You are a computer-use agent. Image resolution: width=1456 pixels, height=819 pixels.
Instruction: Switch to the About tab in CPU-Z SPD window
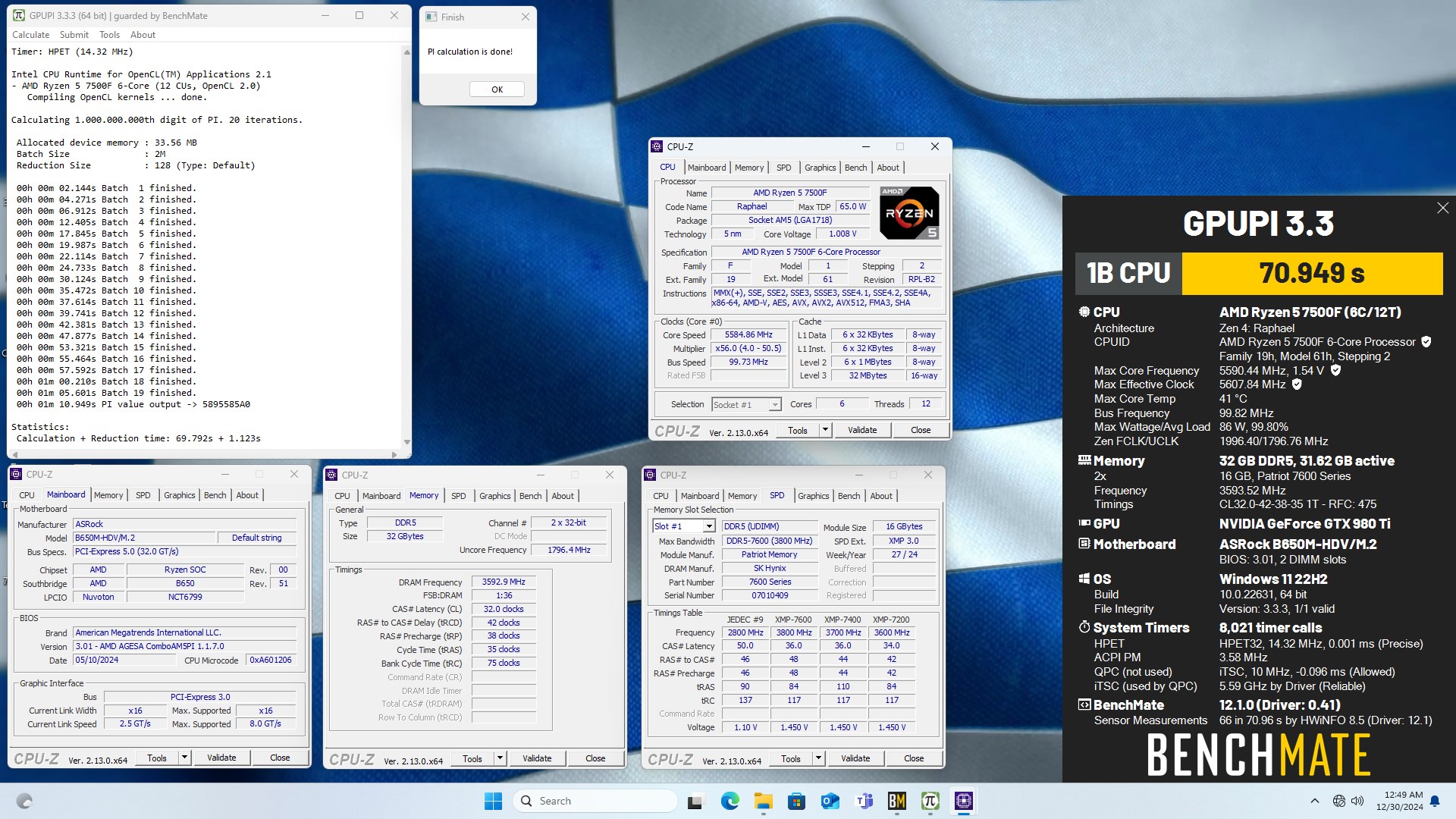pyautogui.click(x=881, y=496)
